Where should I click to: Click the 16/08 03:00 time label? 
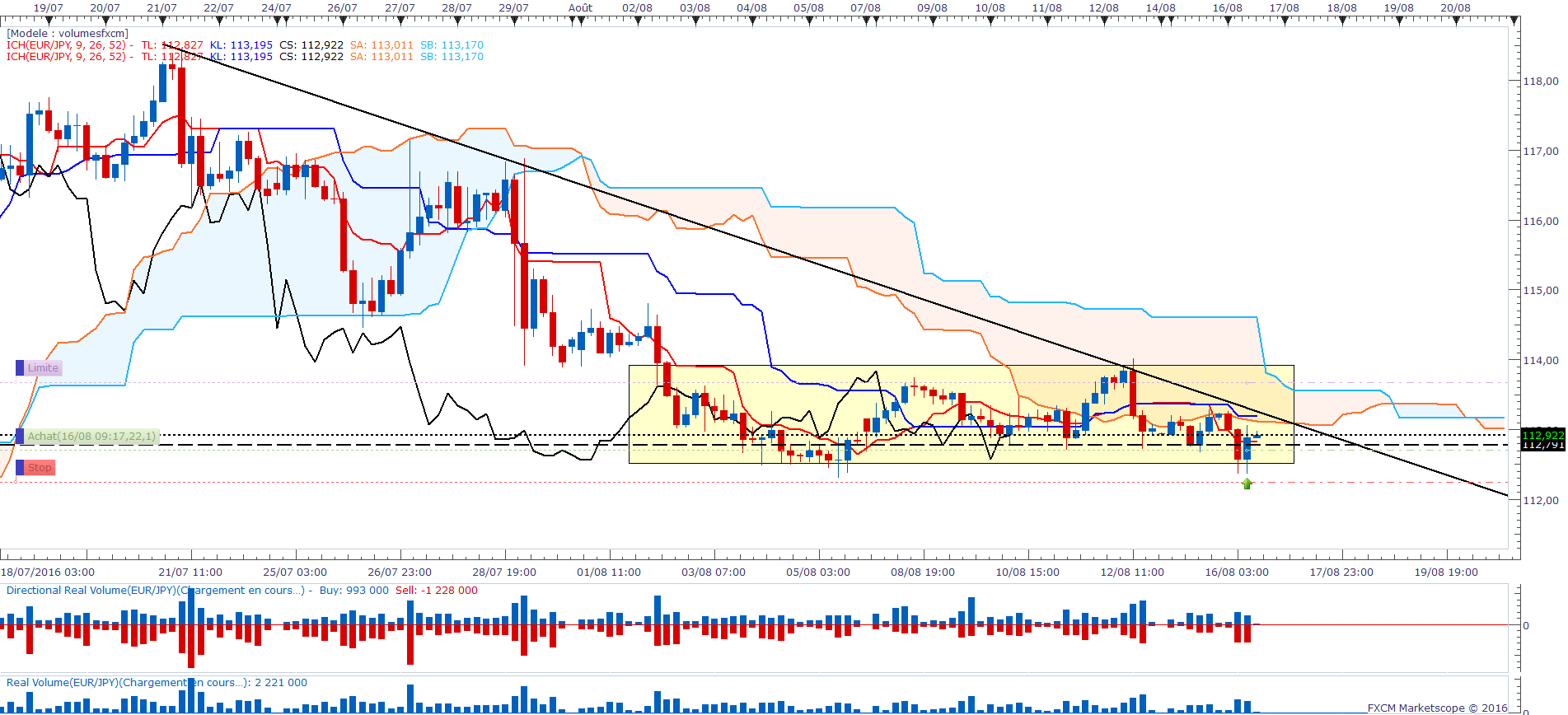1237,572
